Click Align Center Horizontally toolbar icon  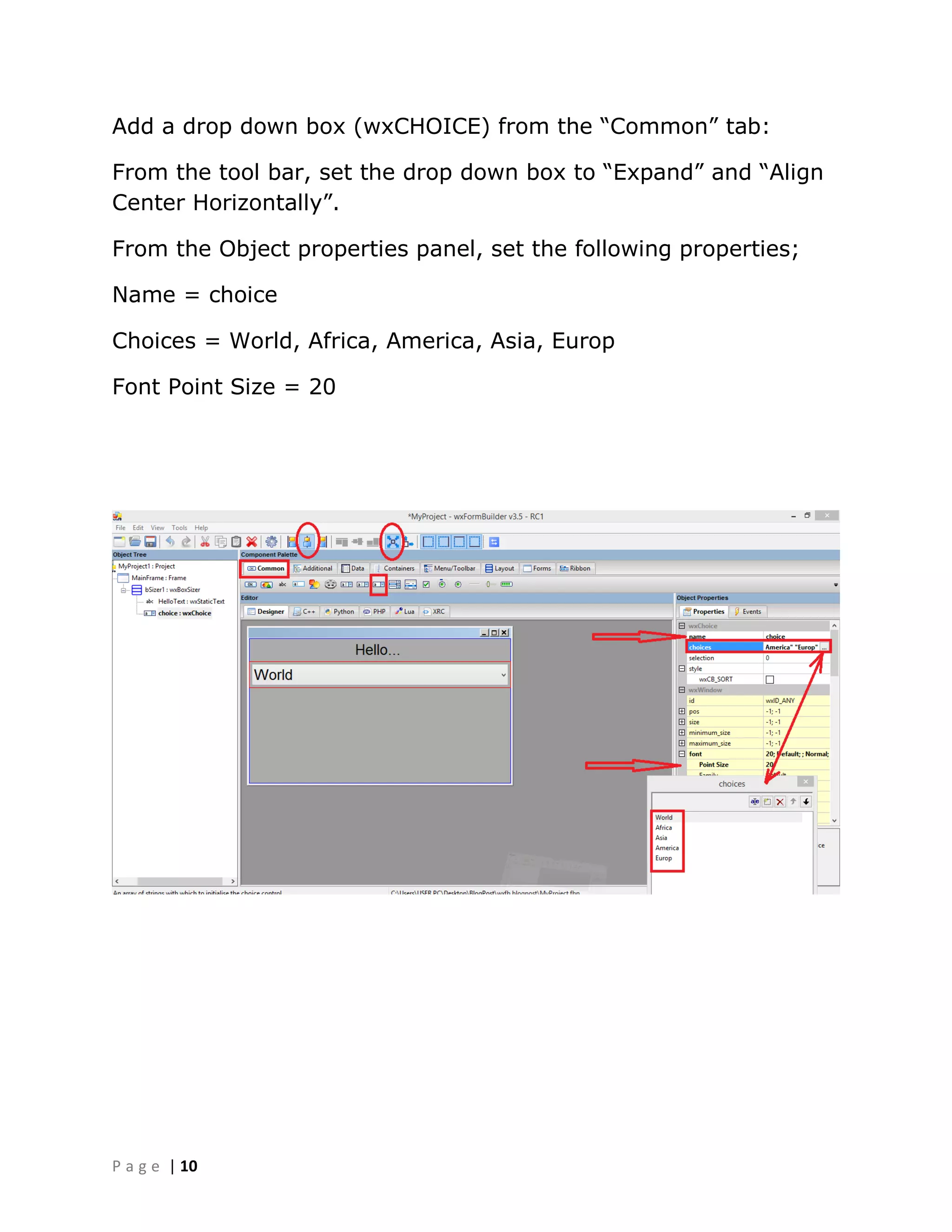(x=307, y=542)
